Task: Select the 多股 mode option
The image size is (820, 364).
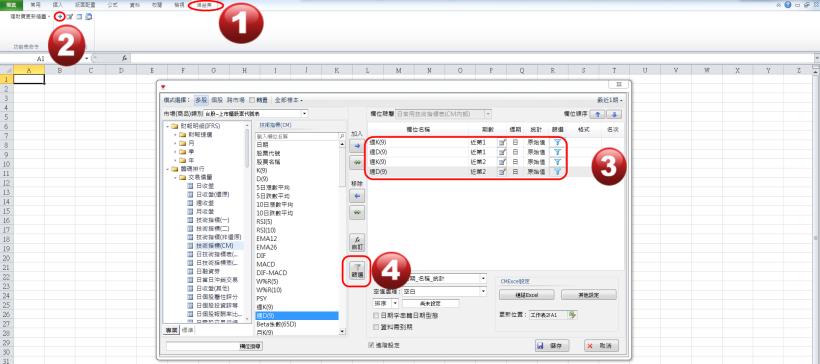Action: coord(201,99)
